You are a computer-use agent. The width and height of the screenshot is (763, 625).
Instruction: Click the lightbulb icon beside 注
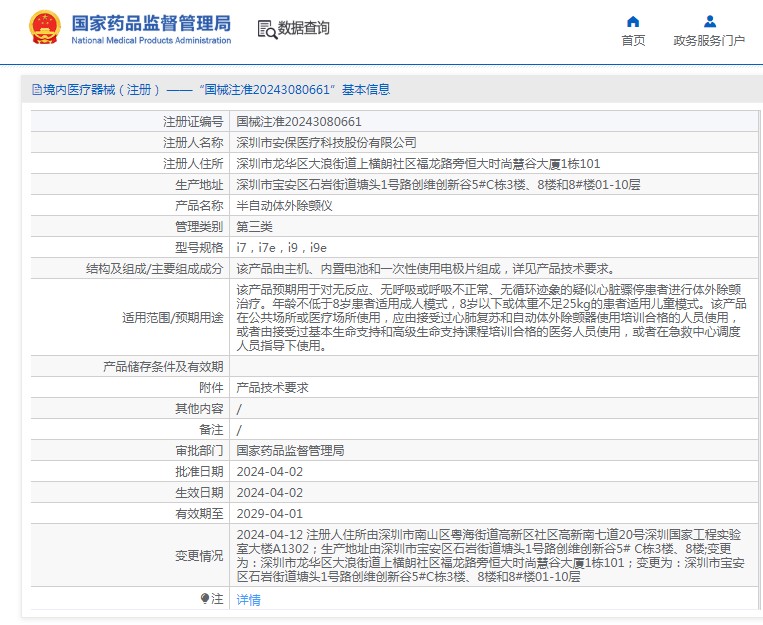(206, 598)
